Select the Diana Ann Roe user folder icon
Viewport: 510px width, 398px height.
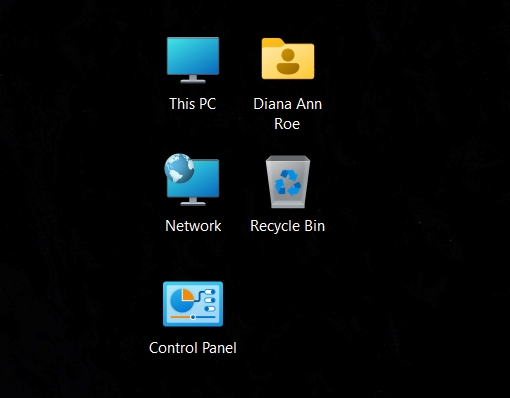[288, 59]
